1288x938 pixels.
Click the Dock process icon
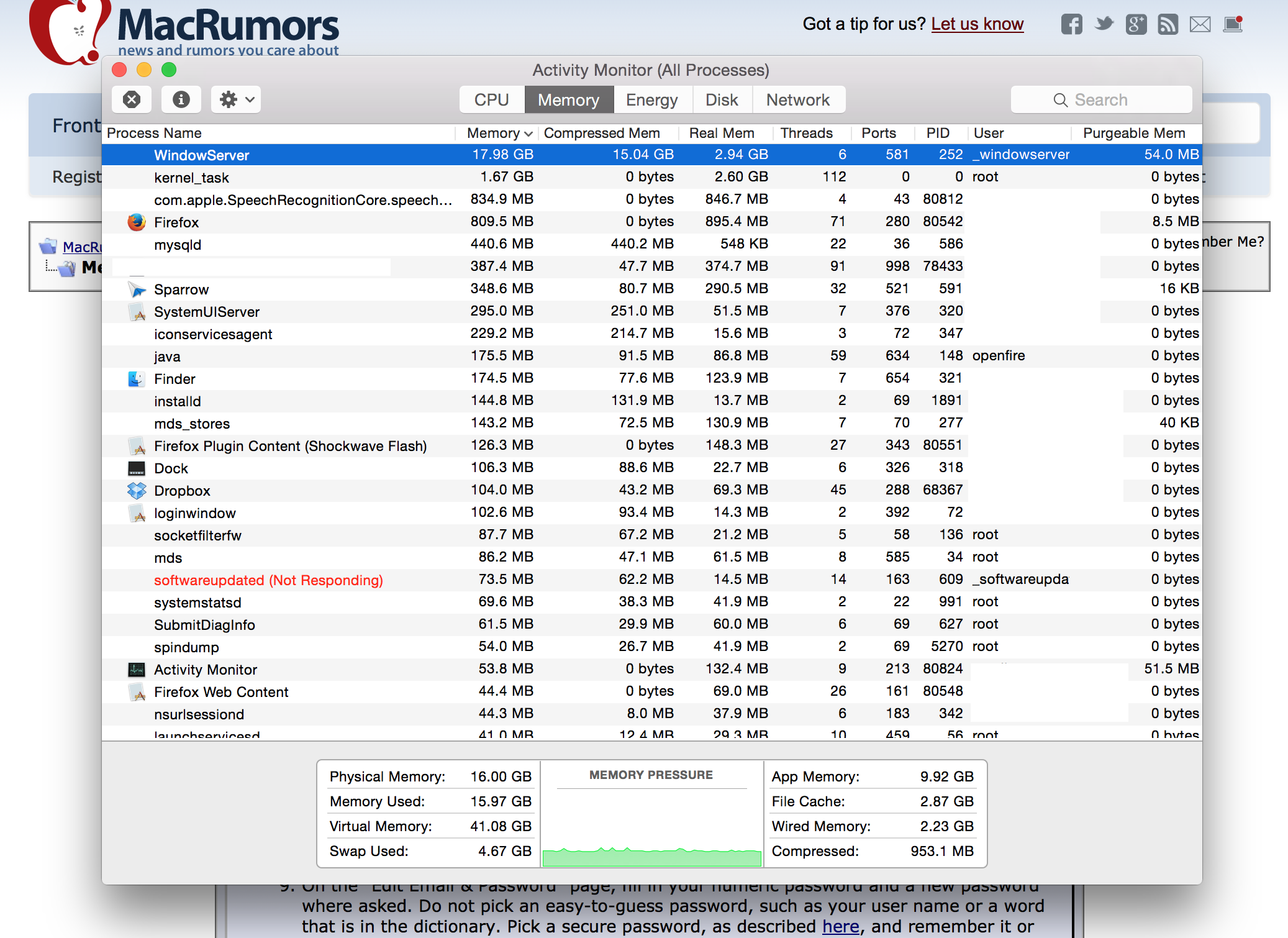coord(137,468)
